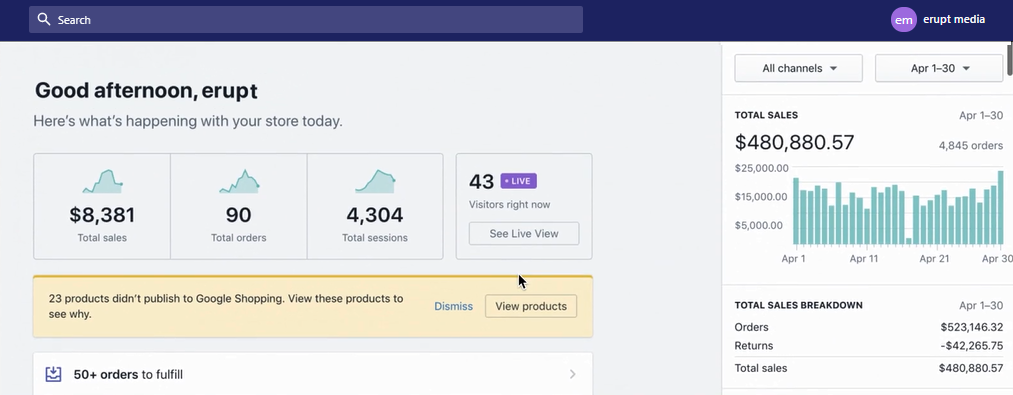Click the Total sales sparkline chart
This screenshot has height=395, width=1013.
[x=102, y=182]
